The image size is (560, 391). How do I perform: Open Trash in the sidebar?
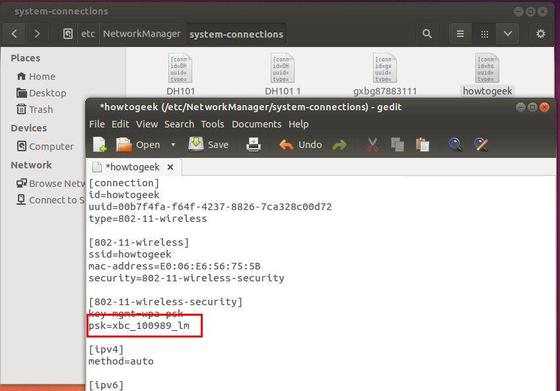pyautogui.click(x=35, y=109)
